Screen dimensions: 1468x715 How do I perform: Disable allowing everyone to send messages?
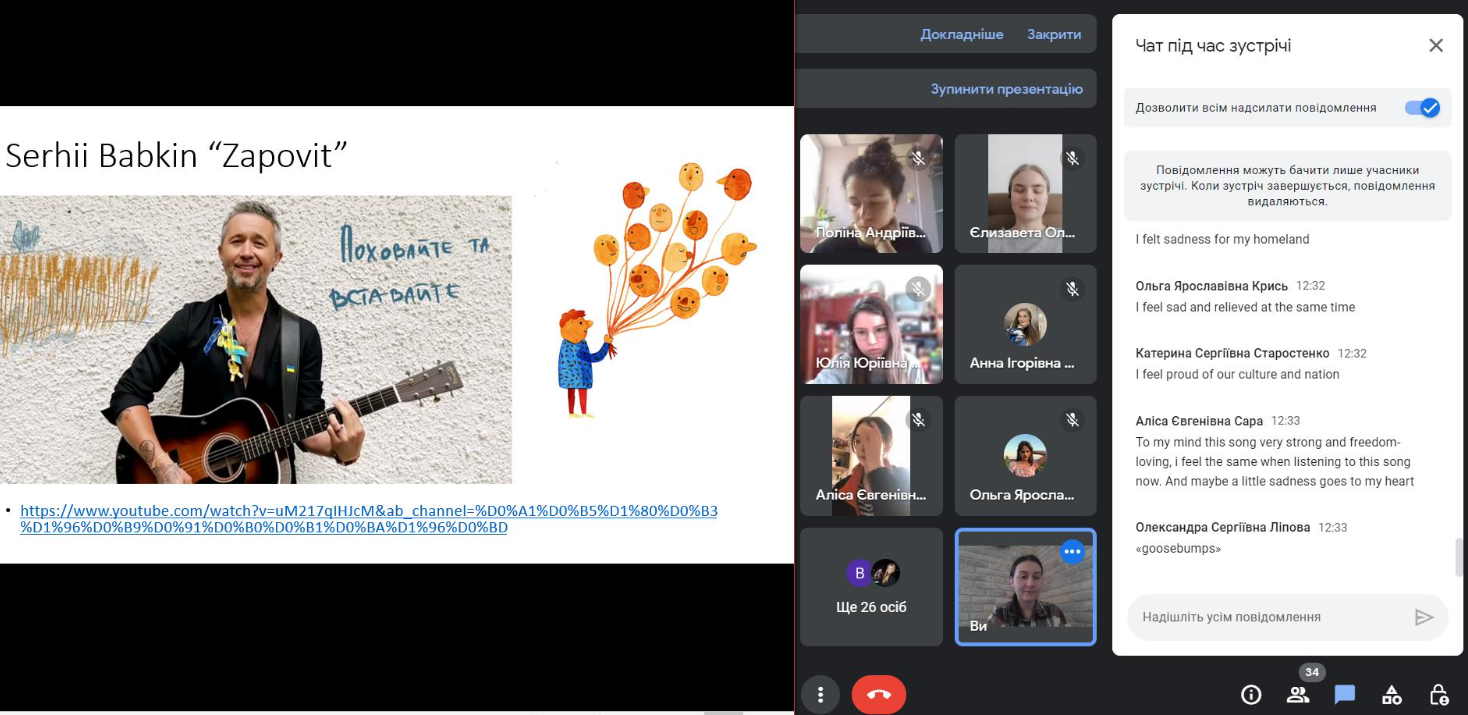tap(1421, 108)
